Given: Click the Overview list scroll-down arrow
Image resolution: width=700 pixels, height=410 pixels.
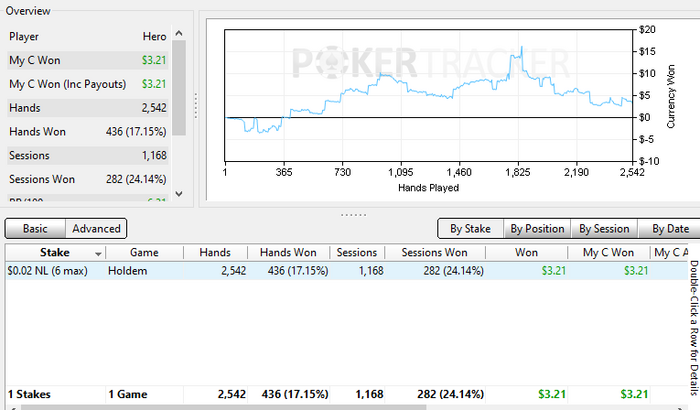Looking at the screenshot, I should tap(179, 193).
